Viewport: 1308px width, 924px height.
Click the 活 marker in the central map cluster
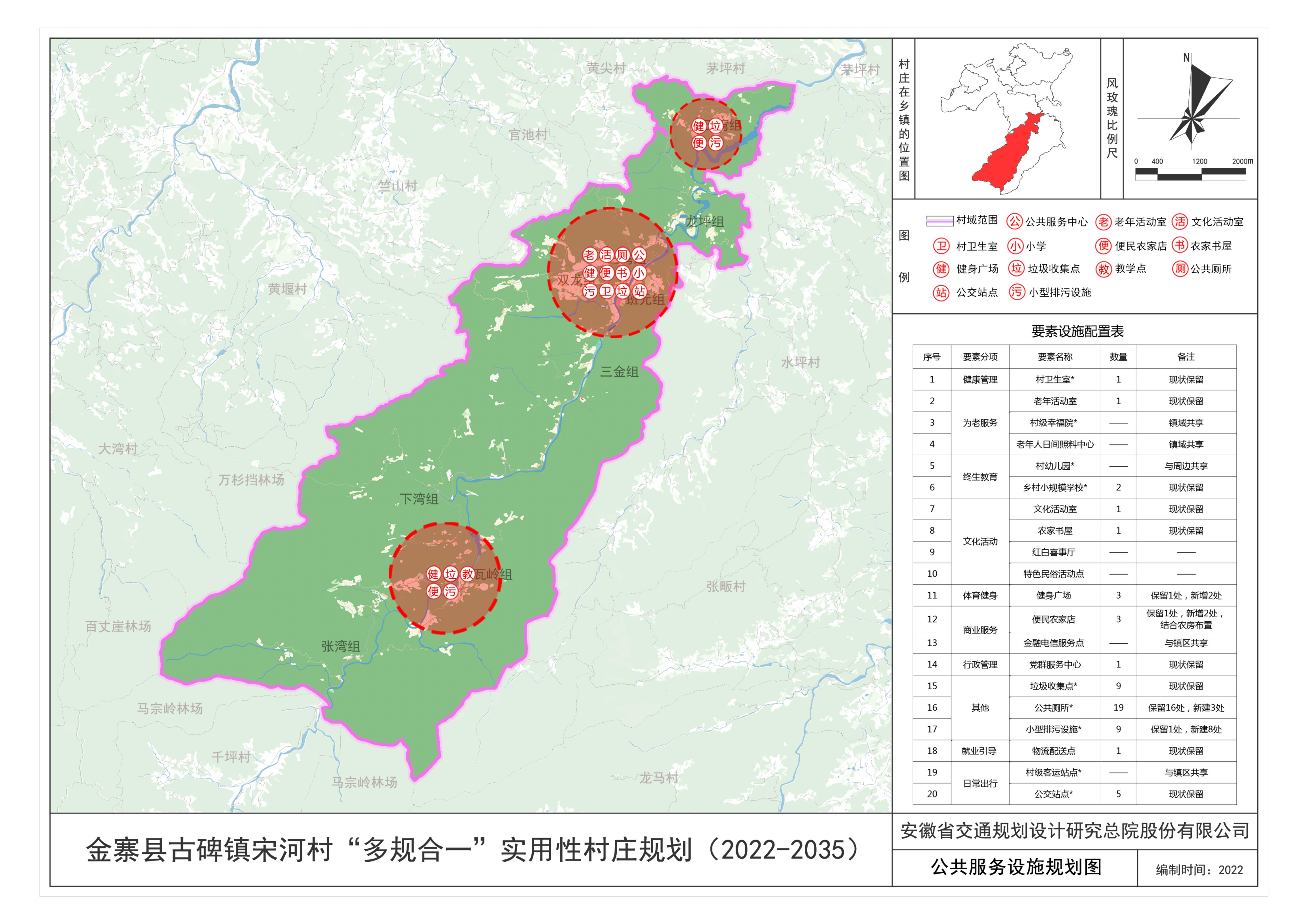pos(606,255)
